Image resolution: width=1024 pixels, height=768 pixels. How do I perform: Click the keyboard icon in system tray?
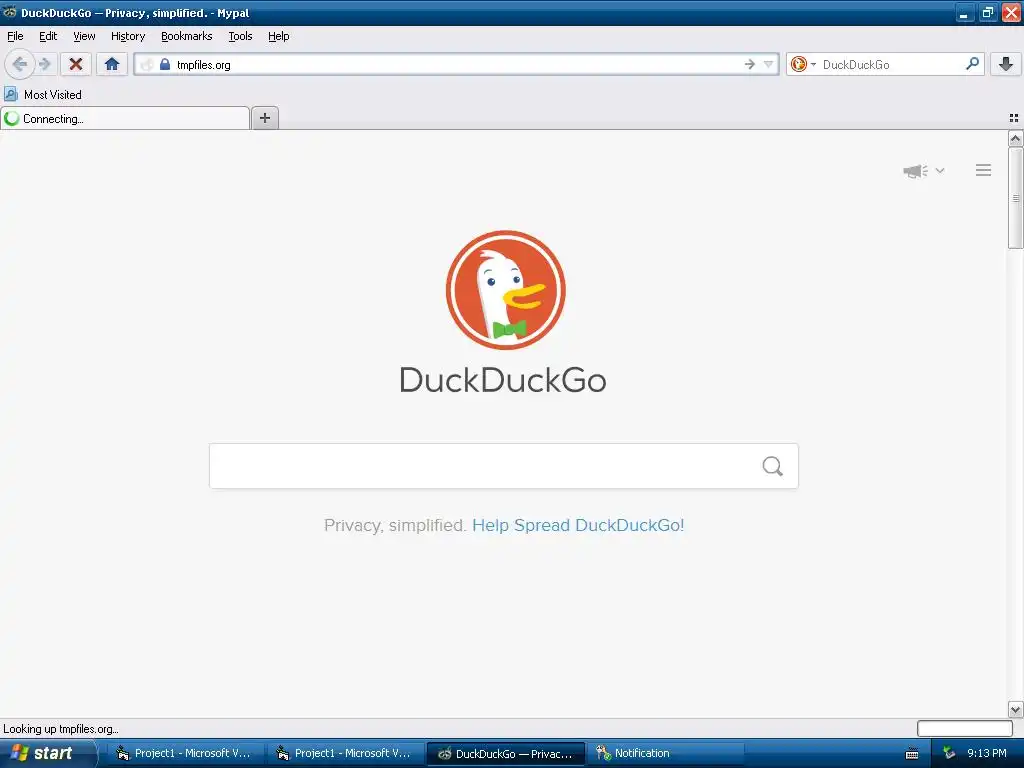[x=912, y=754]
